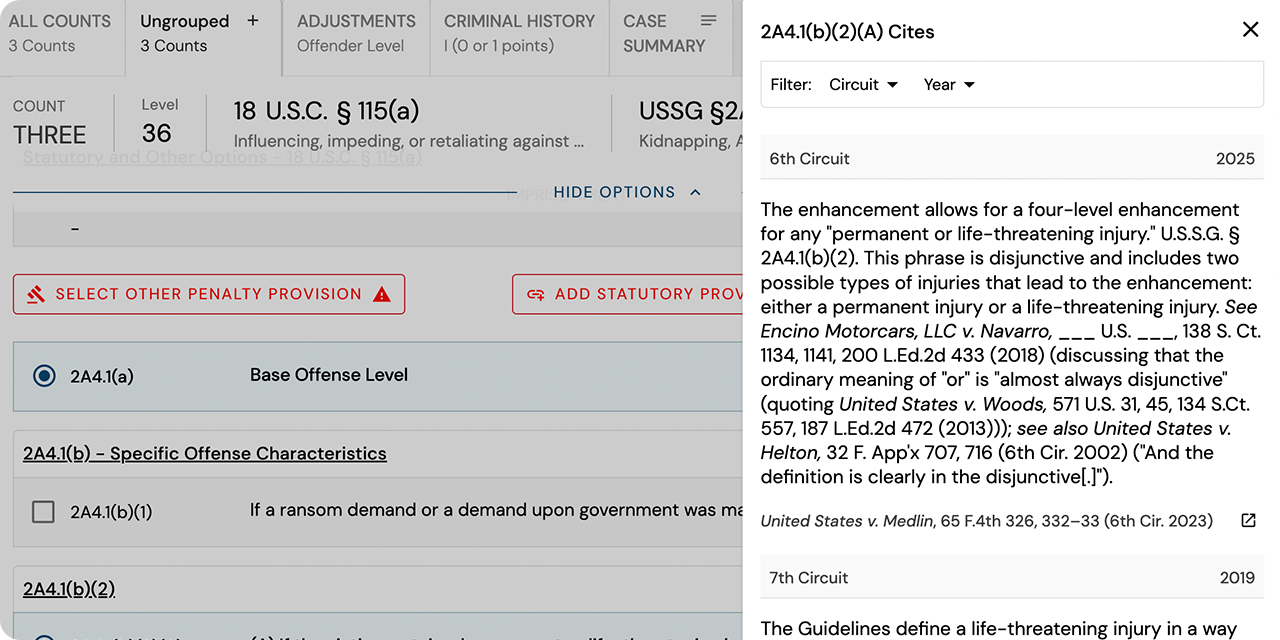Screen dimensions: 1280x640
Task: Add a new group with the plus icon
Action: (252, 19)
